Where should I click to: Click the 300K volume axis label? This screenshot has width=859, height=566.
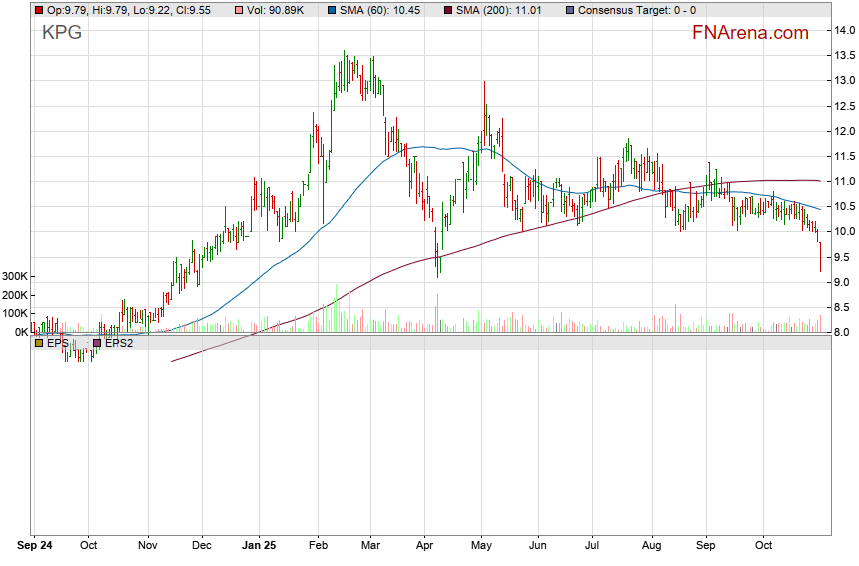pyautogui.click(x=14, y=277)
